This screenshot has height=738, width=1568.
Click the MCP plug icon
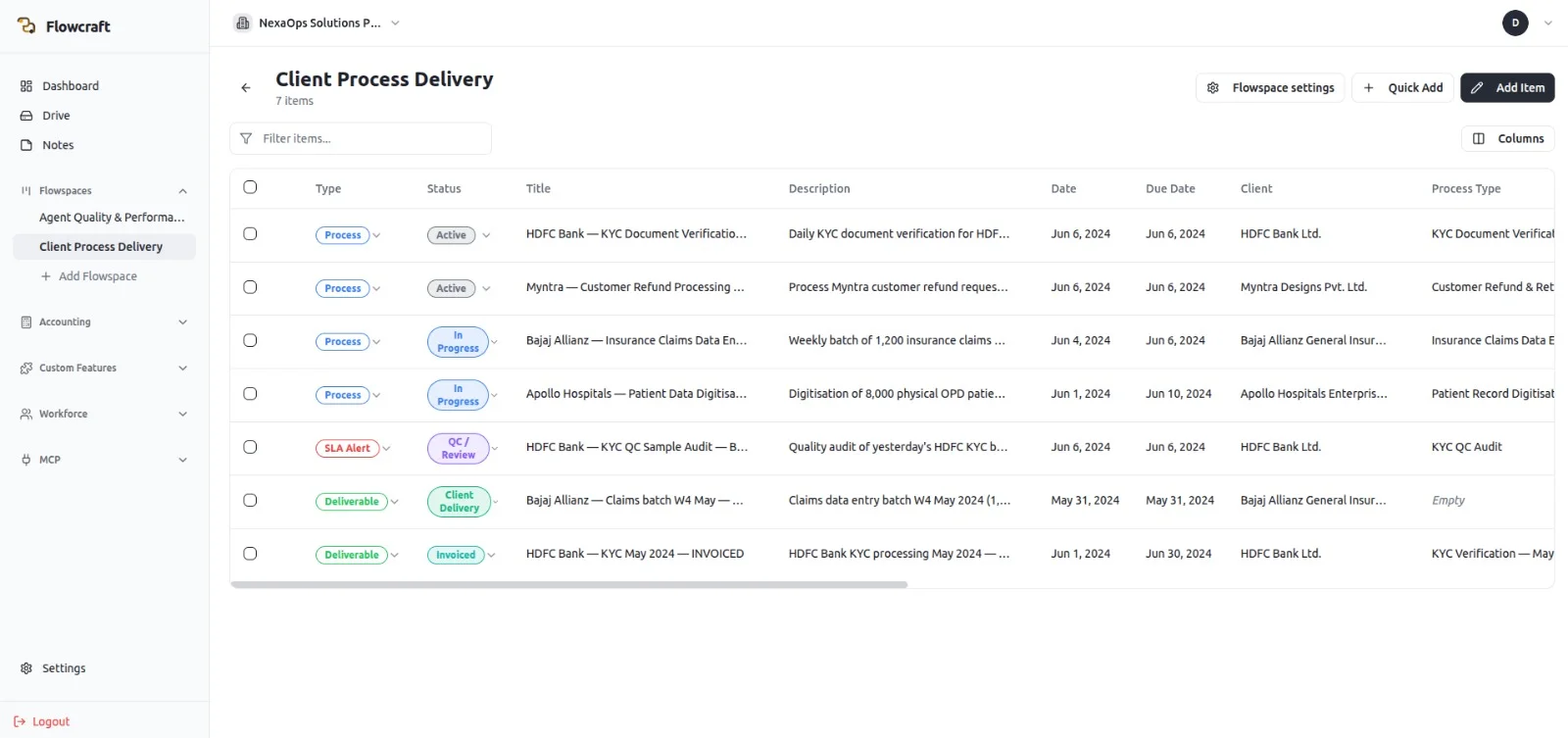coord(26,460)
